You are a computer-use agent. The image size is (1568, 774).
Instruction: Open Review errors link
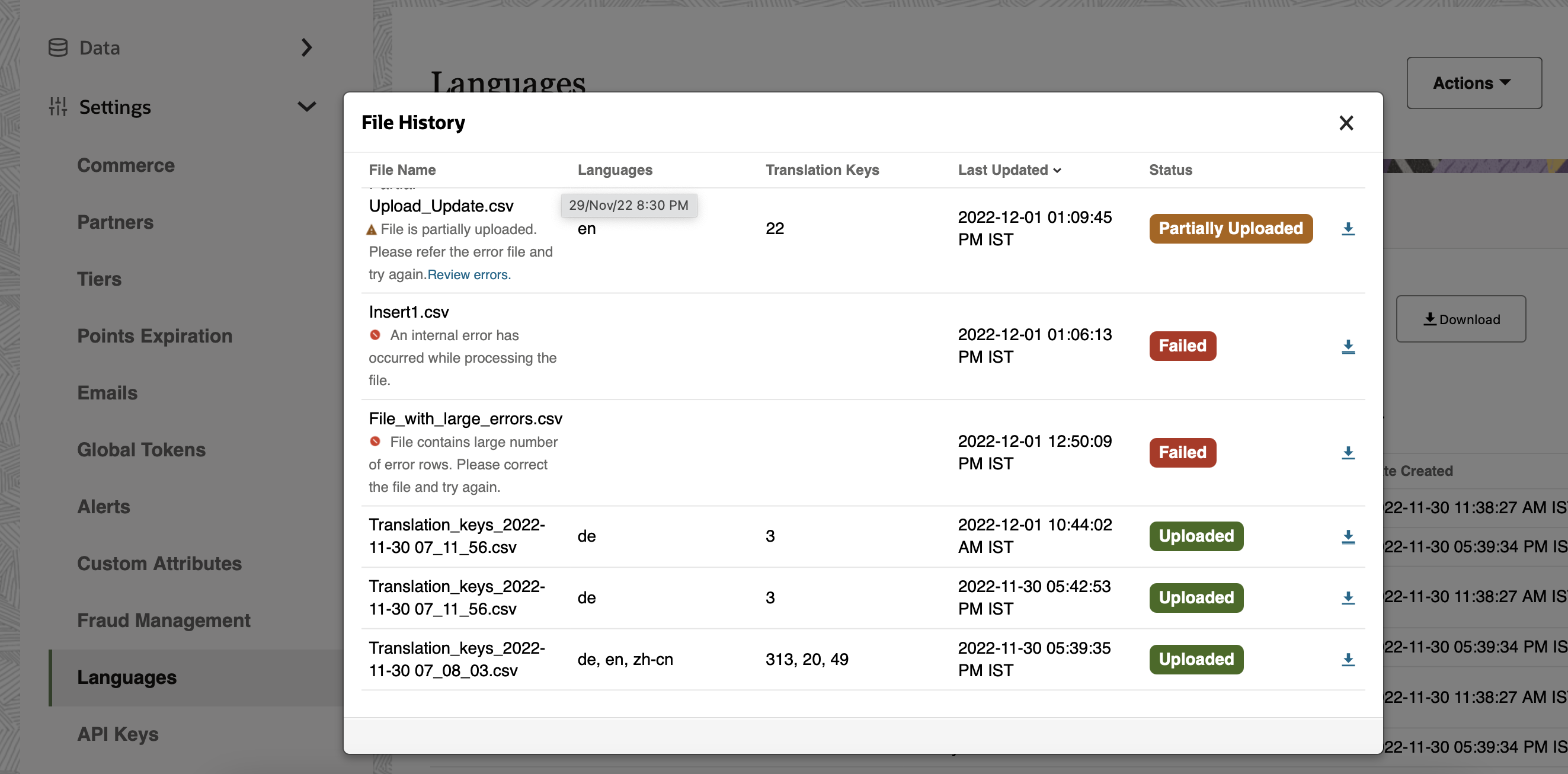tap(469, 274)
